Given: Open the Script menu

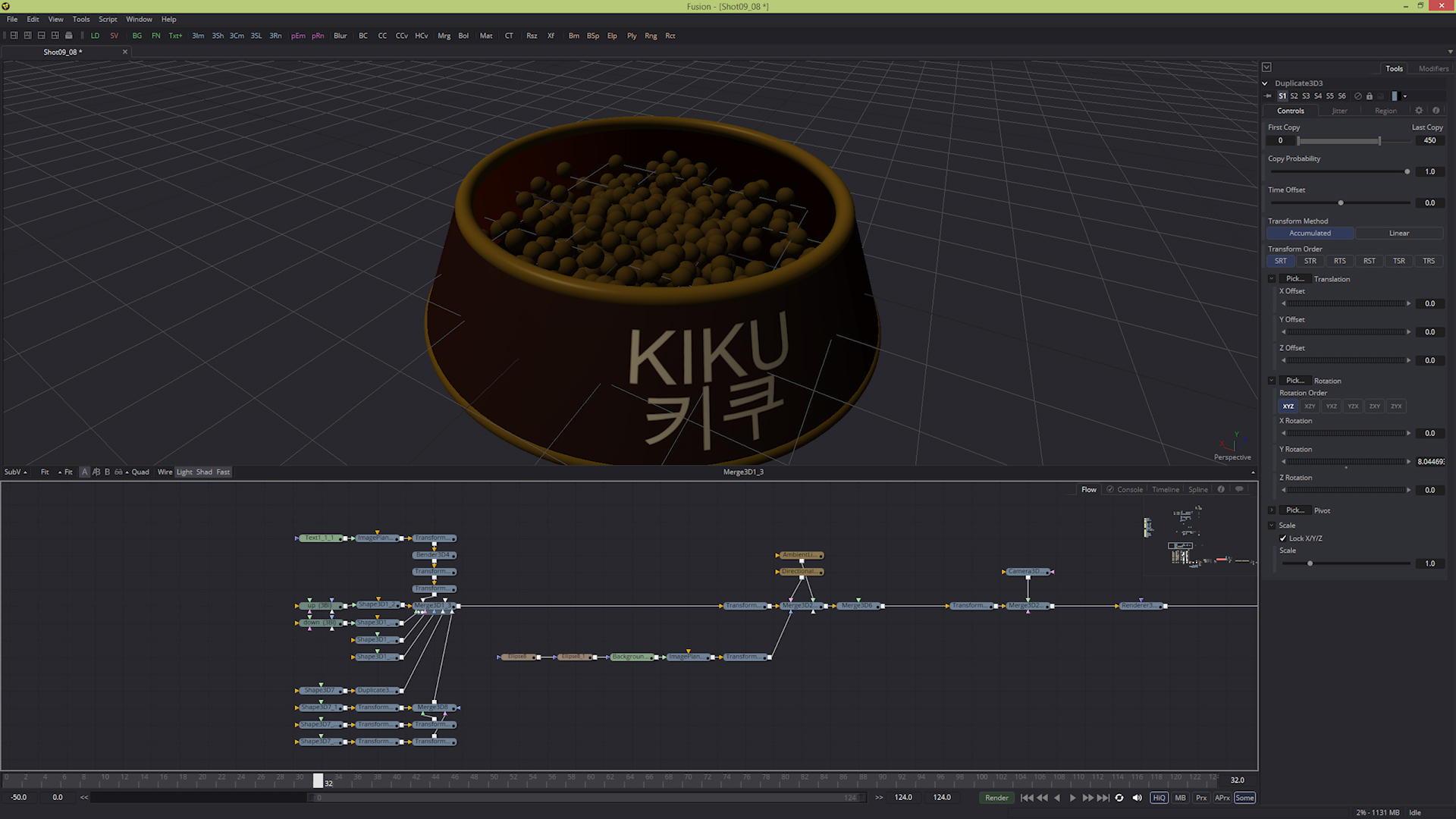Looking at the screenshot, I should [x=108, y=19].
